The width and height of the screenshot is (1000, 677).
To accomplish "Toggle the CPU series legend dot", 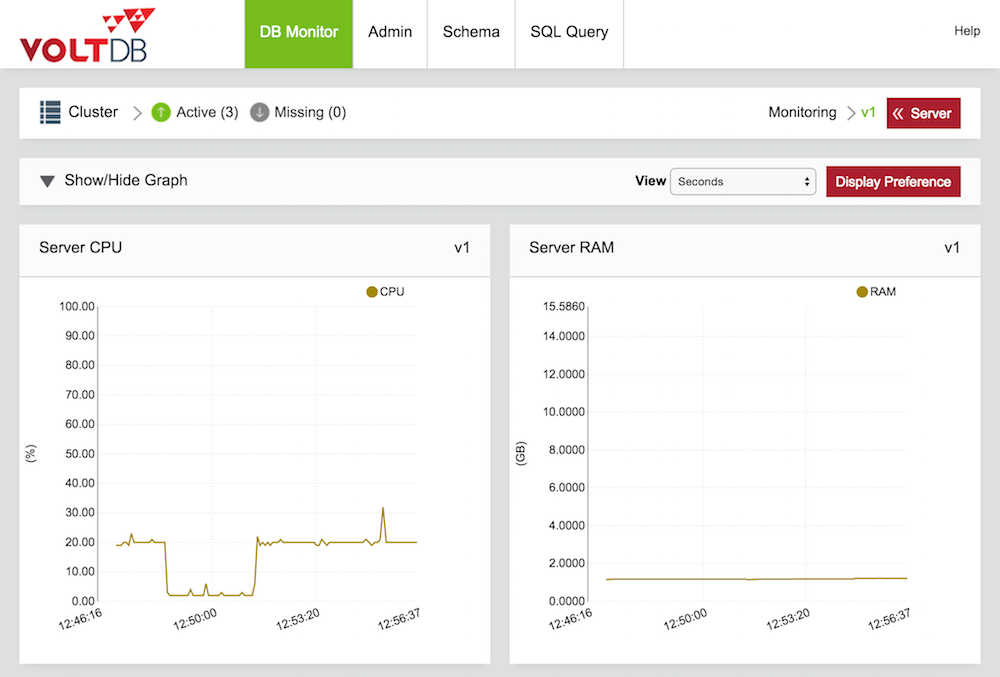I will [x=372, y=292].
